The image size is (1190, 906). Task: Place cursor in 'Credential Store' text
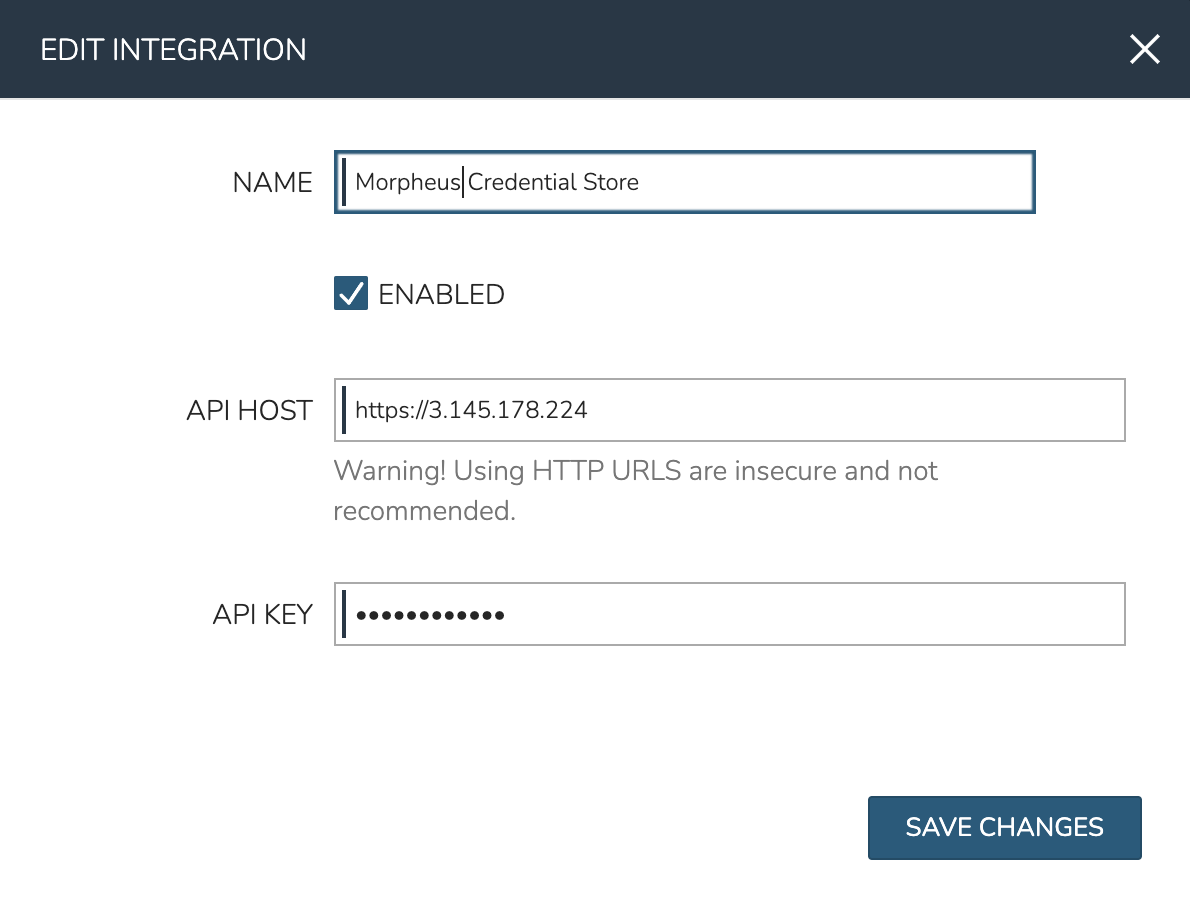553,182
